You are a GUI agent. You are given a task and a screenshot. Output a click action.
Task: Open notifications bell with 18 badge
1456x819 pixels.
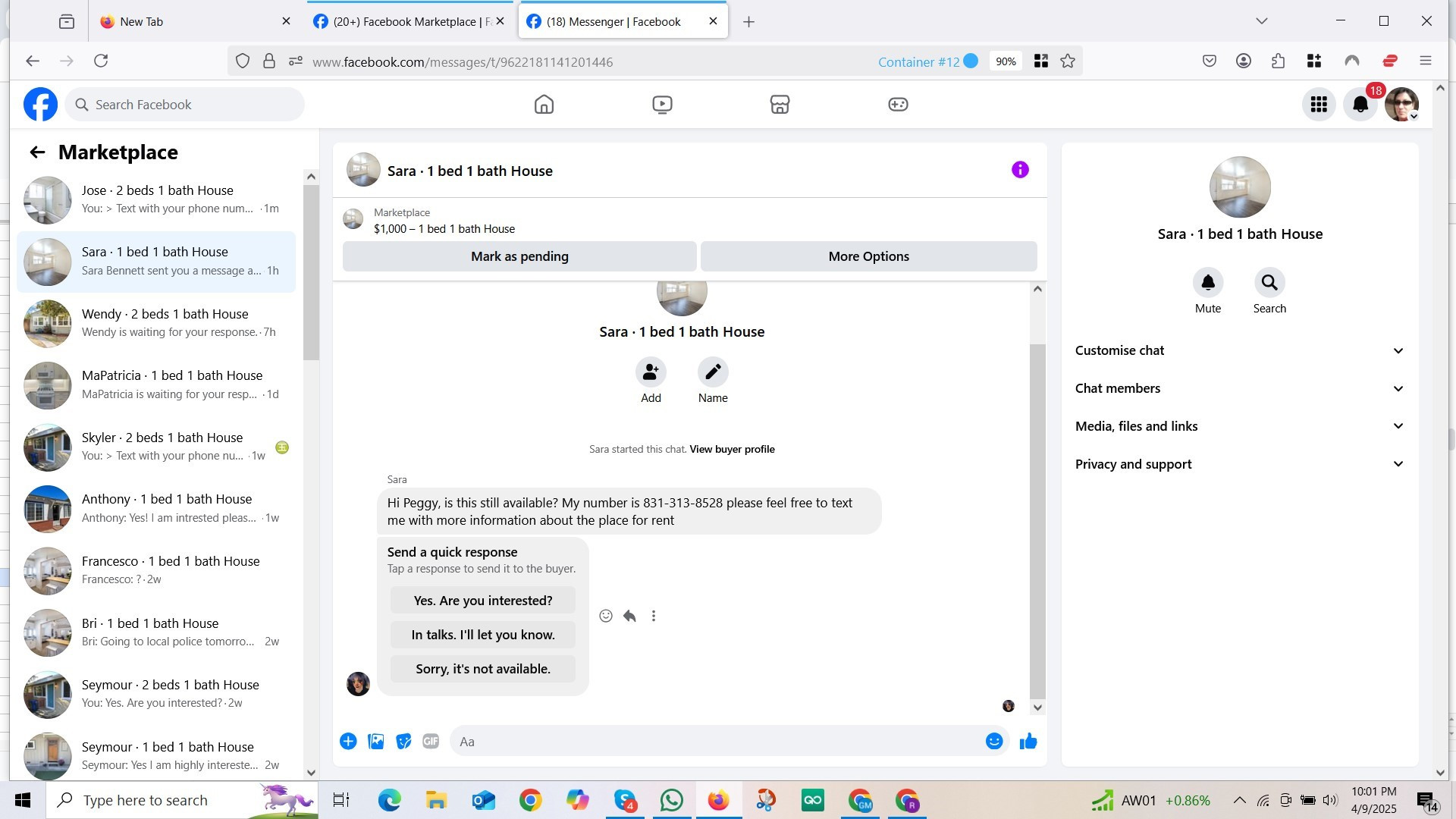1360,105
